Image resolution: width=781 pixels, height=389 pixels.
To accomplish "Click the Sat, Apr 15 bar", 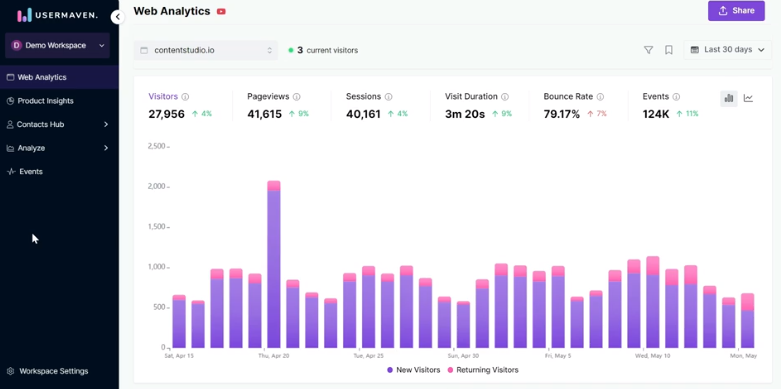I will 179,321.
